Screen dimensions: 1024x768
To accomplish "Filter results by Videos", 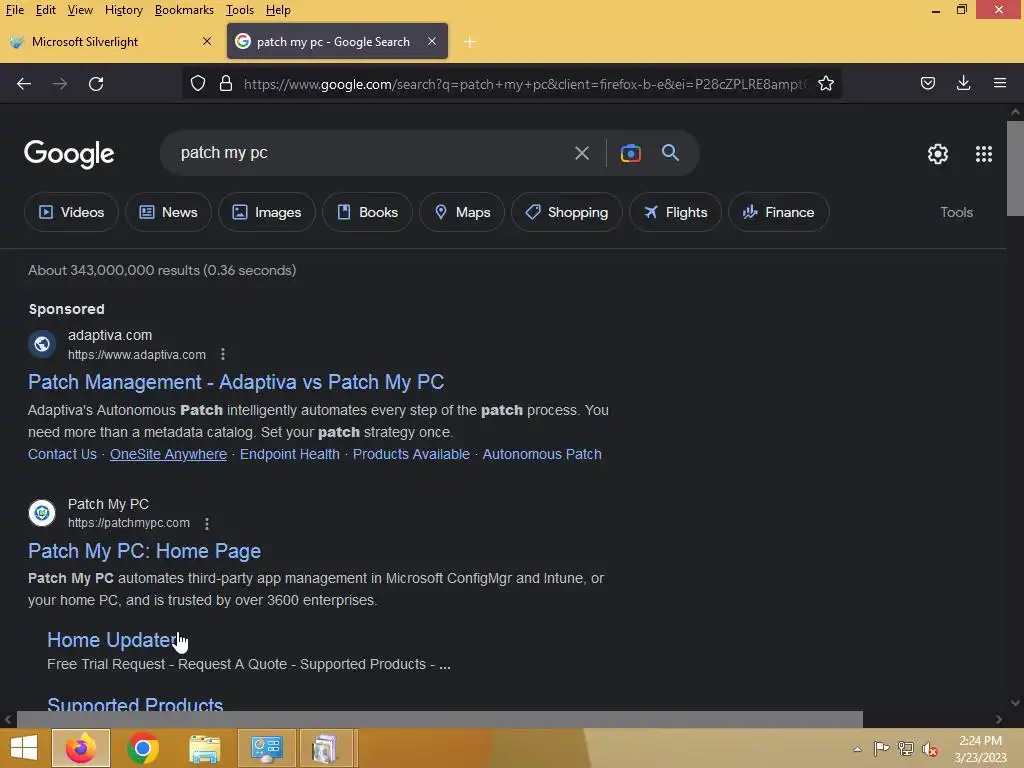I will coord(71,212).
